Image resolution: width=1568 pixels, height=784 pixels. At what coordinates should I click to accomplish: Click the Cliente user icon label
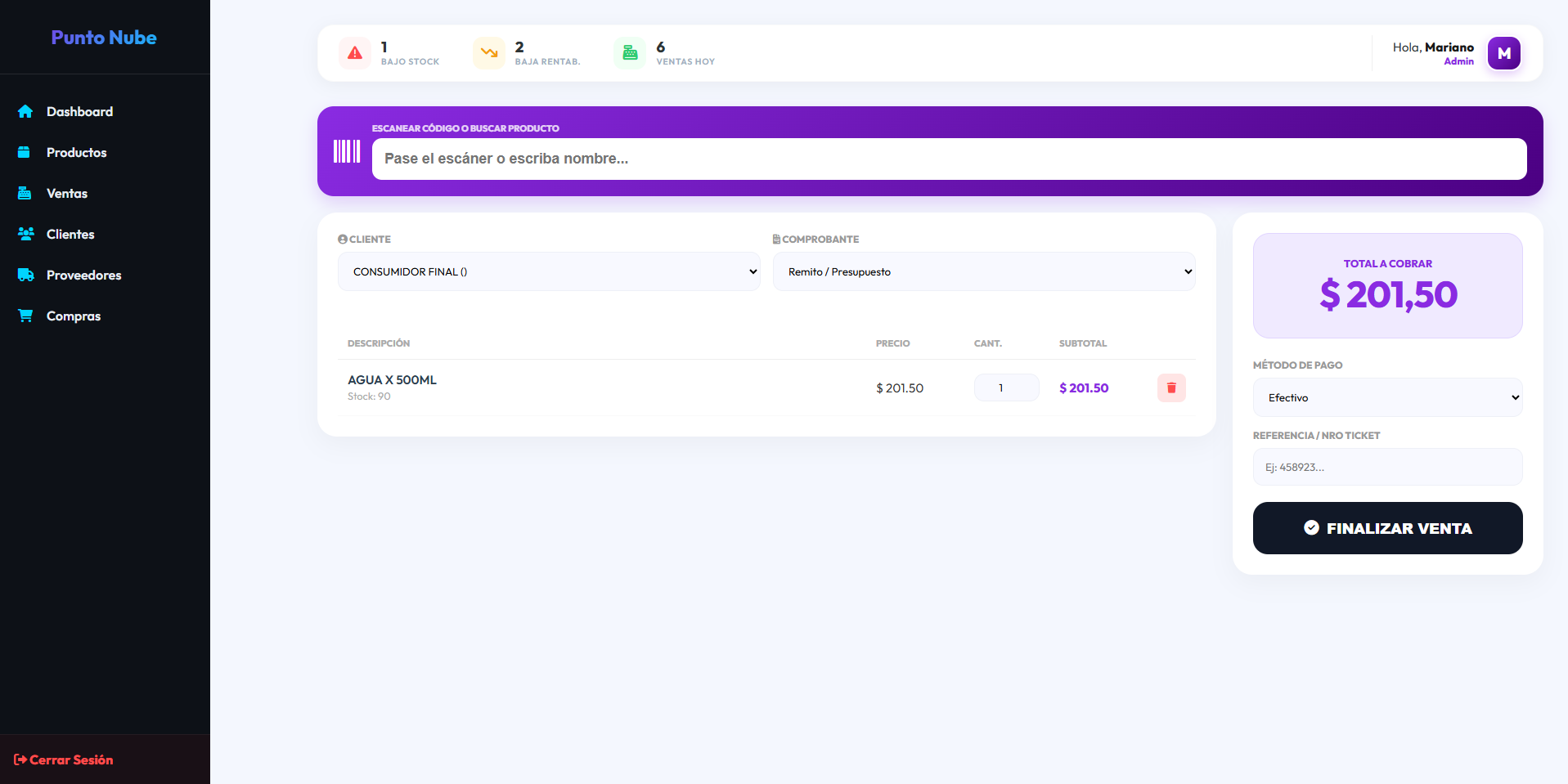pyautogui.click(x=343, y=240)
